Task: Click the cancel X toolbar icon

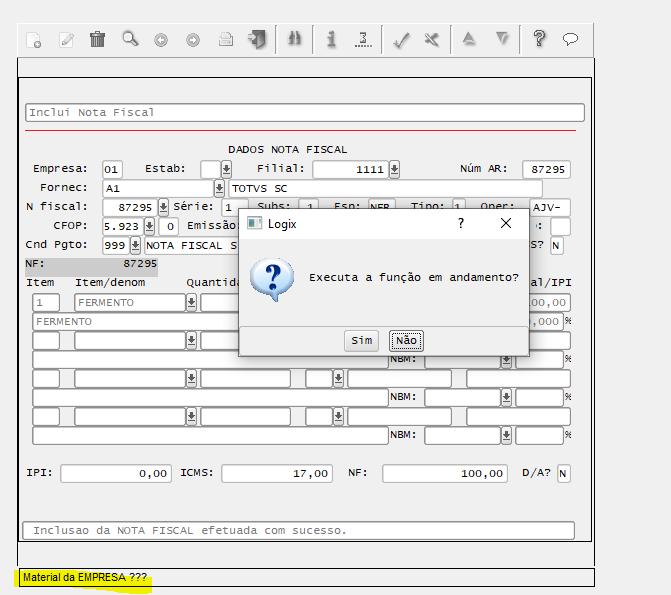Action: [432, 40]
